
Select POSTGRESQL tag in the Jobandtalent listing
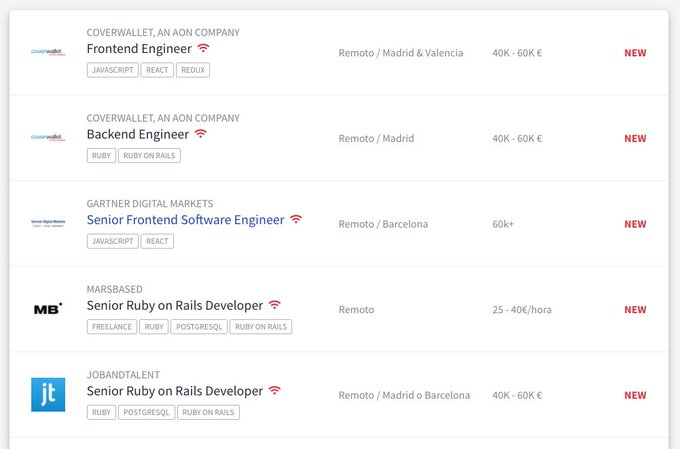147,412
